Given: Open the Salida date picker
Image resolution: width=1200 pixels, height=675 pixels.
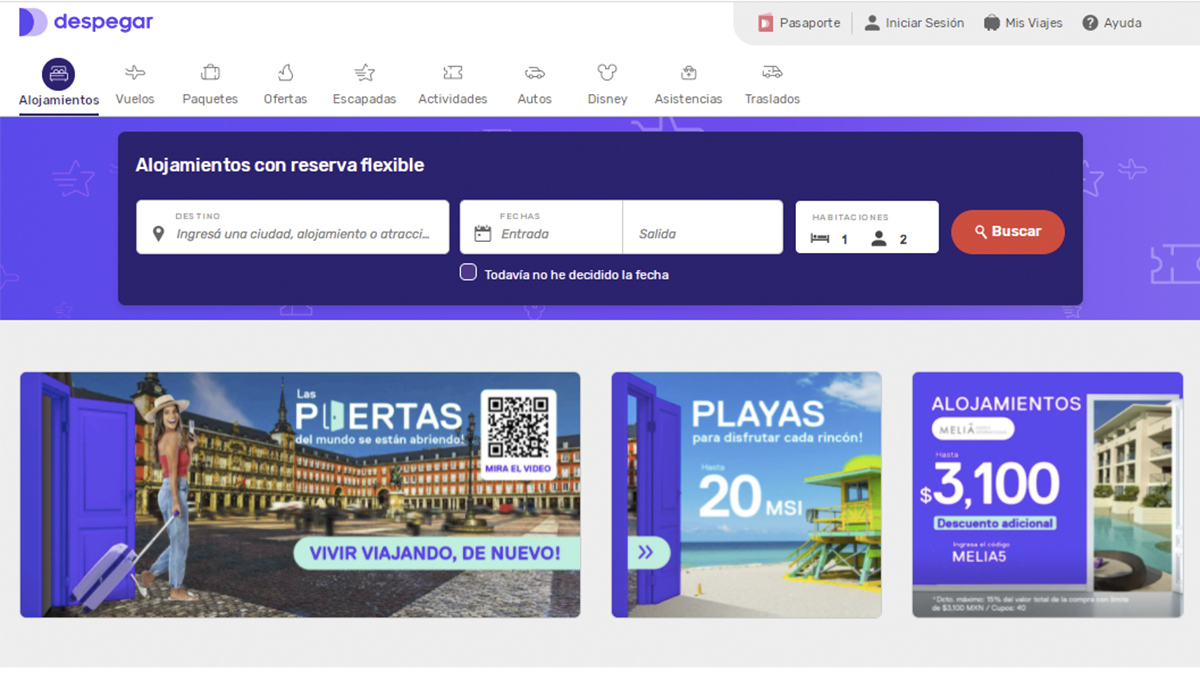Looking at the screenshot, I should tap(703, 227).
